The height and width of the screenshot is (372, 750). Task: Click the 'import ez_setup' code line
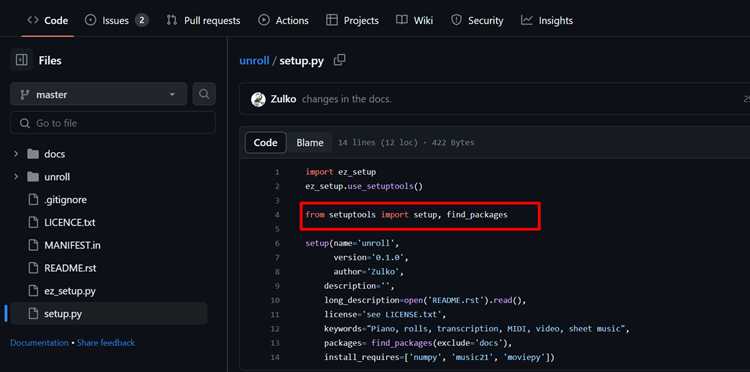(x=341, y=172)
